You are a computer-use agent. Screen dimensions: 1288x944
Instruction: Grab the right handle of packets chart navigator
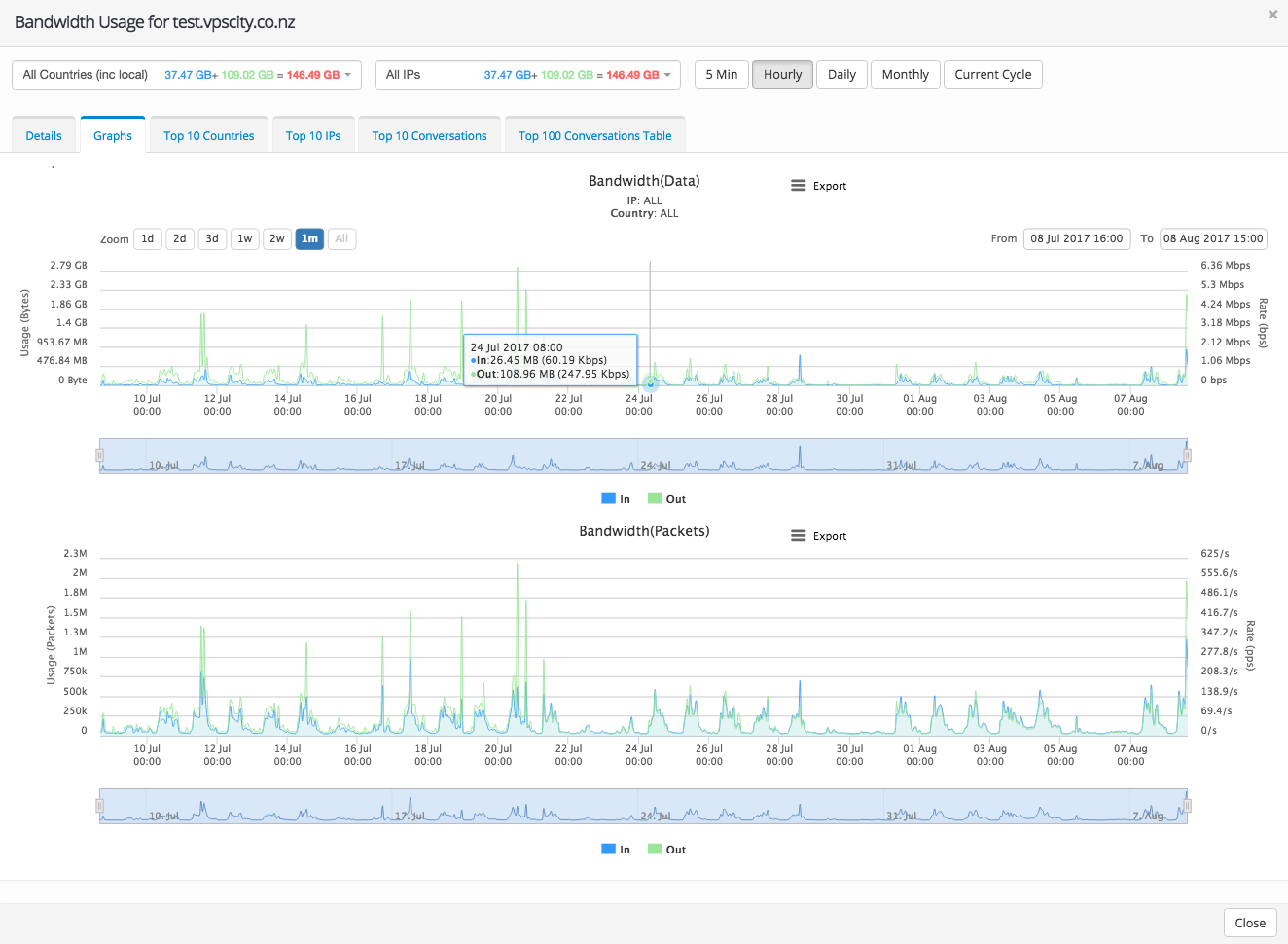[x=1187, y=806]
